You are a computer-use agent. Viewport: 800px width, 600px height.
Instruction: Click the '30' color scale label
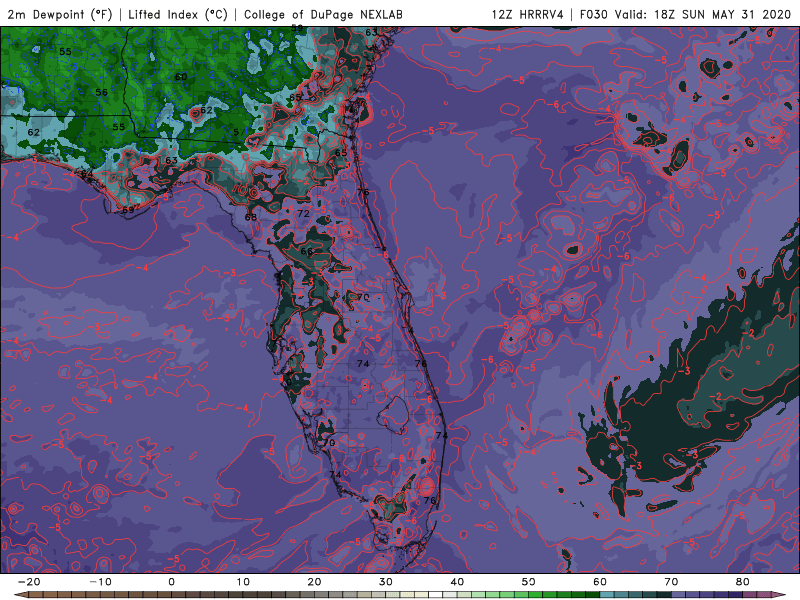coord(386,582)
